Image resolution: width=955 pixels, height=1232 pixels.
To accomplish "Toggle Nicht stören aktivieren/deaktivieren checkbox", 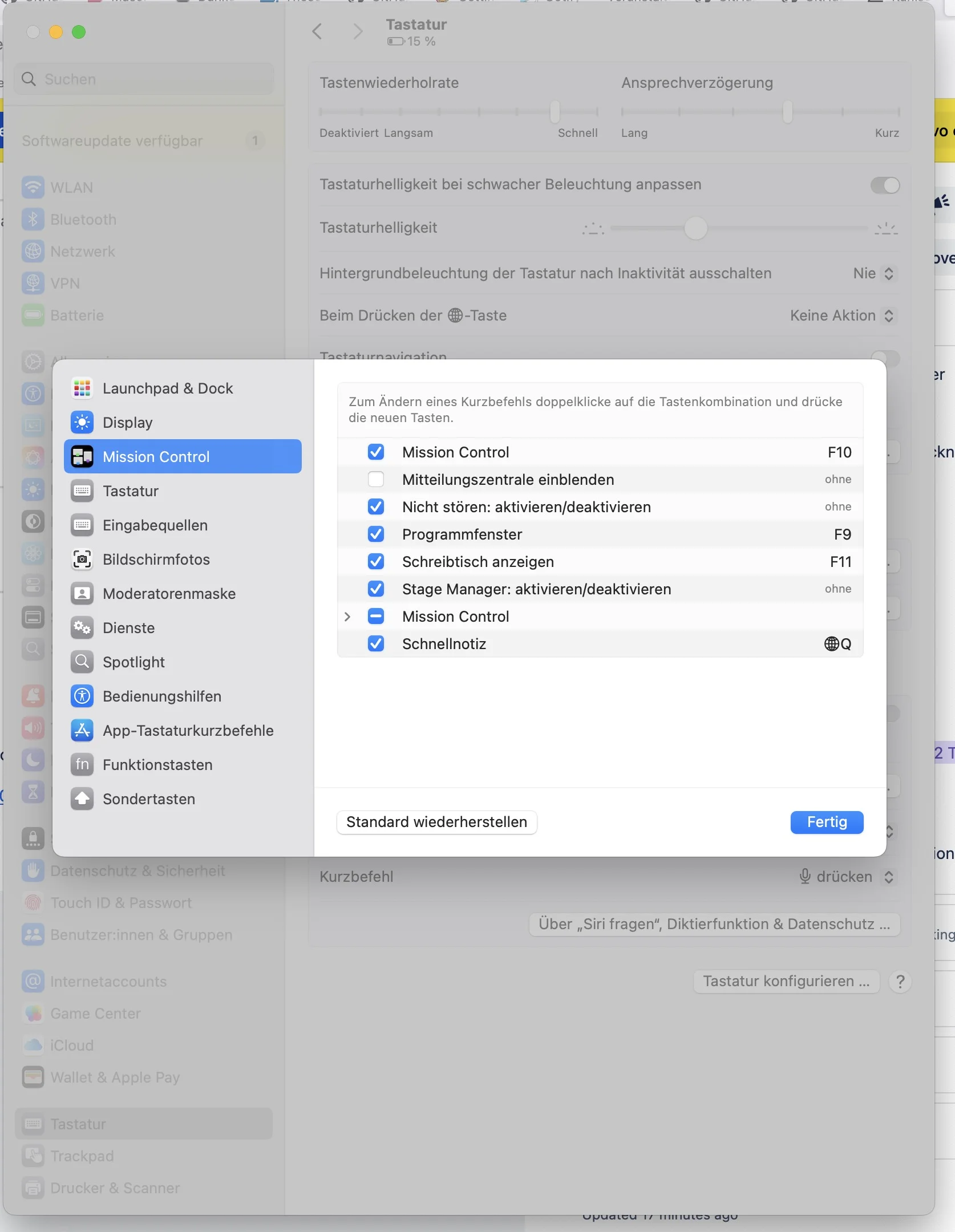I will point(376,507).
